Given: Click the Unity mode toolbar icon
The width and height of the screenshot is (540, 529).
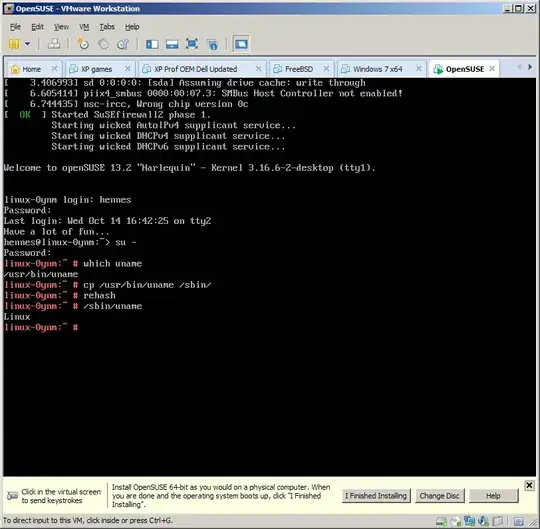Looking at the screenshot, I should coord(213,44).
